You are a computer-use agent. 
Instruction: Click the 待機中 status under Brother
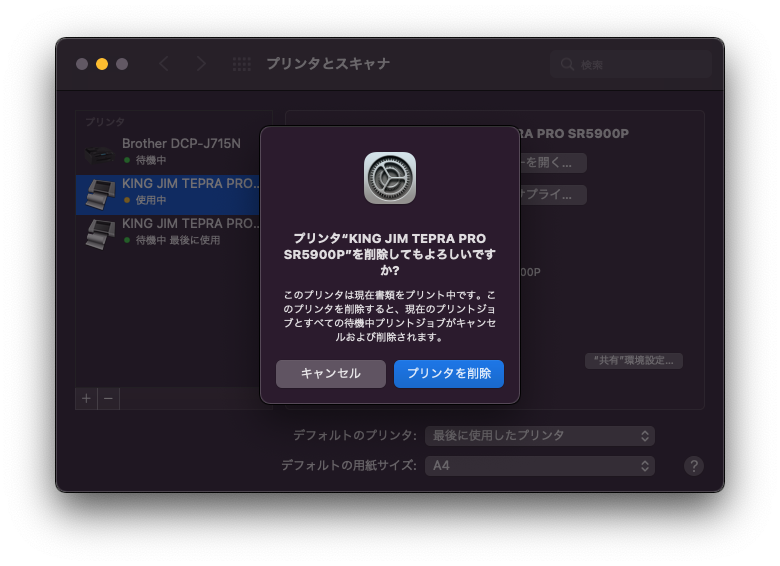(151, 160)
